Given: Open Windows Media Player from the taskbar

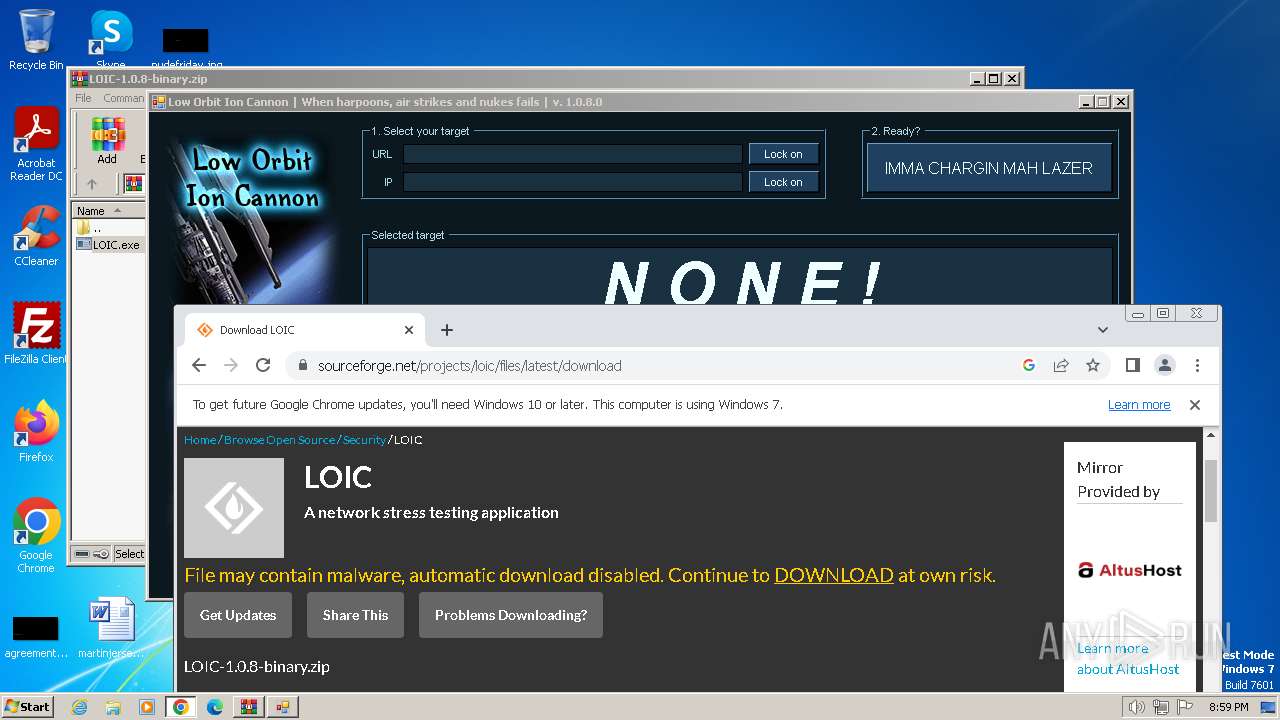Looking at the screenshot, I should tap(147, 707).
